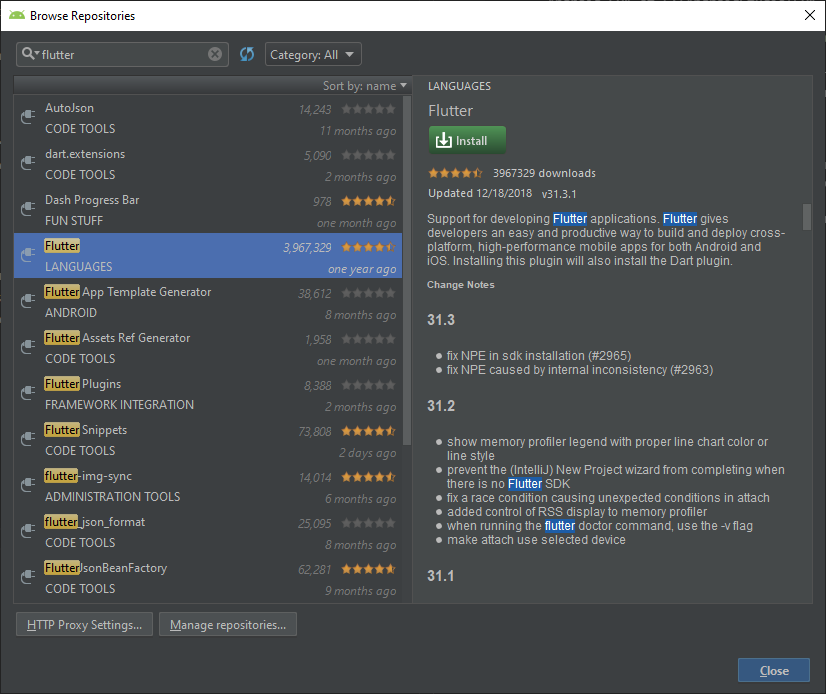Click the plug icon beside Flutter Snippets

coord(27,439)
